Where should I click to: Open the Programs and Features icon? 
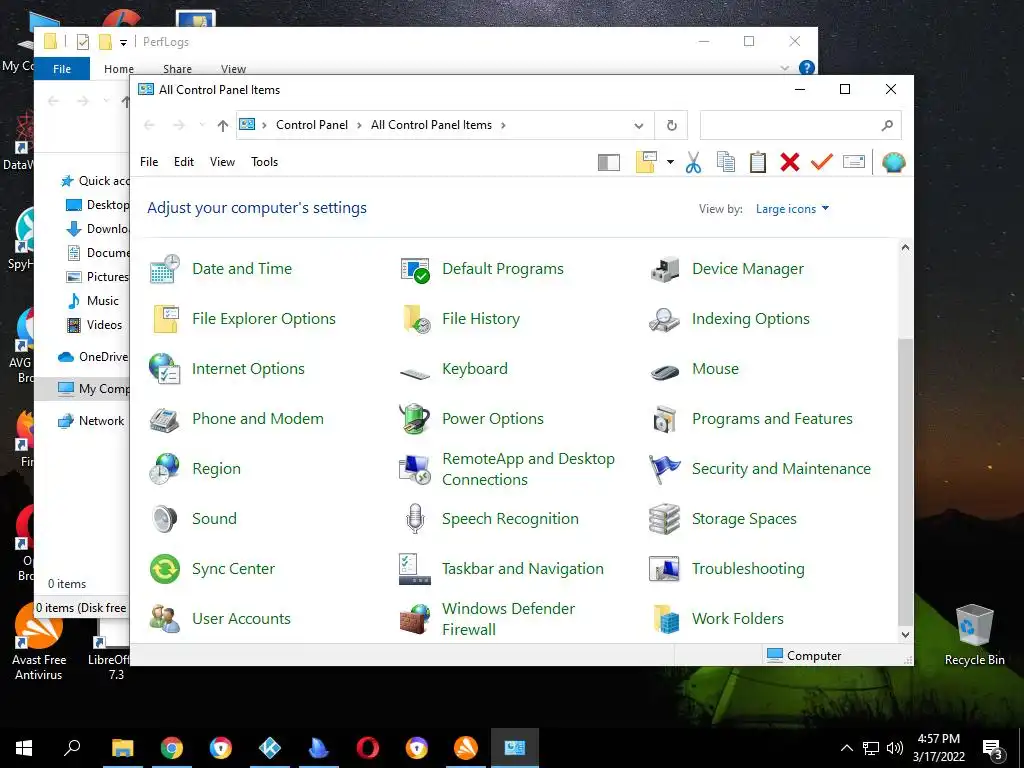[x=665, y=419]
